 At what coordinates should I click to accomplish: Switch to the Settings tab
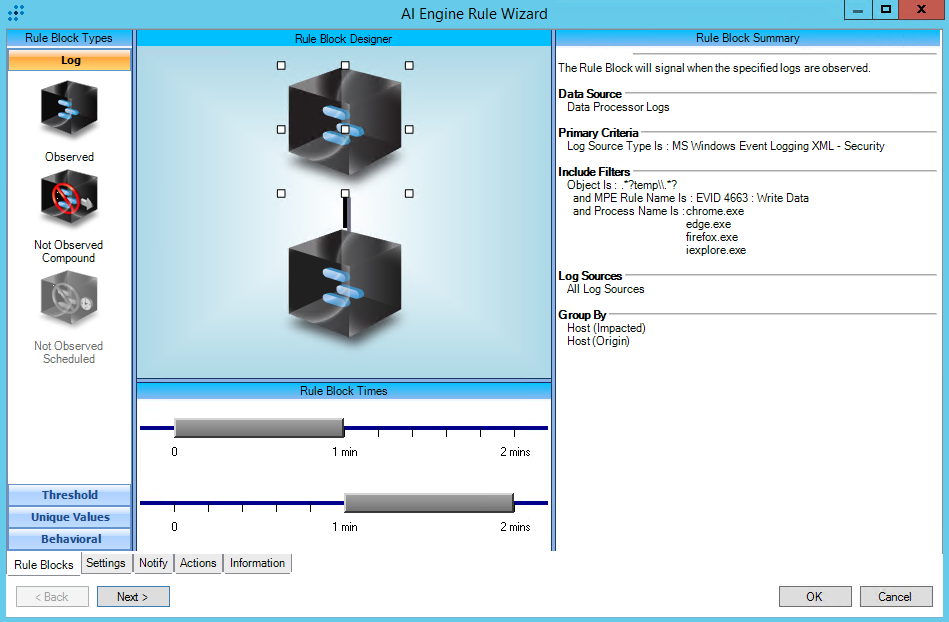pos(106,563)
